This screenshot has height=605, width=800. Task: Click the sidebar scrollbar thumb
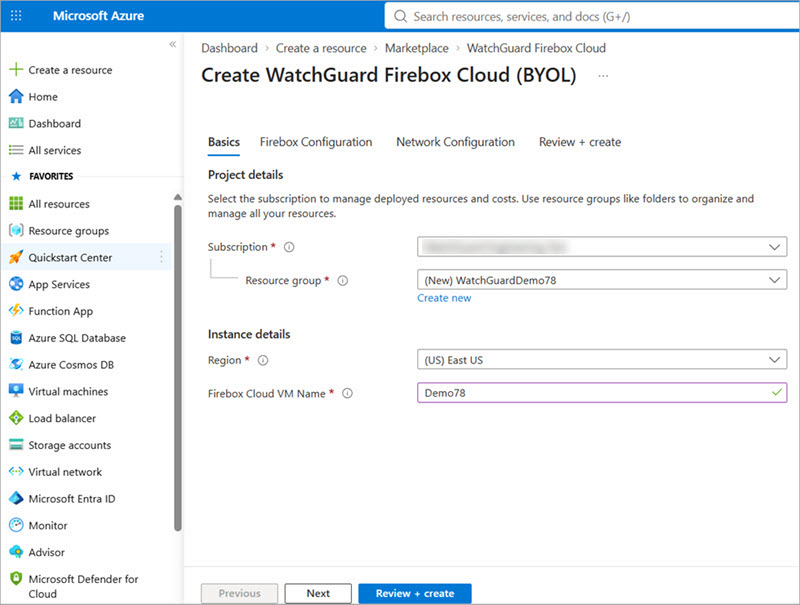pos(178,367)
